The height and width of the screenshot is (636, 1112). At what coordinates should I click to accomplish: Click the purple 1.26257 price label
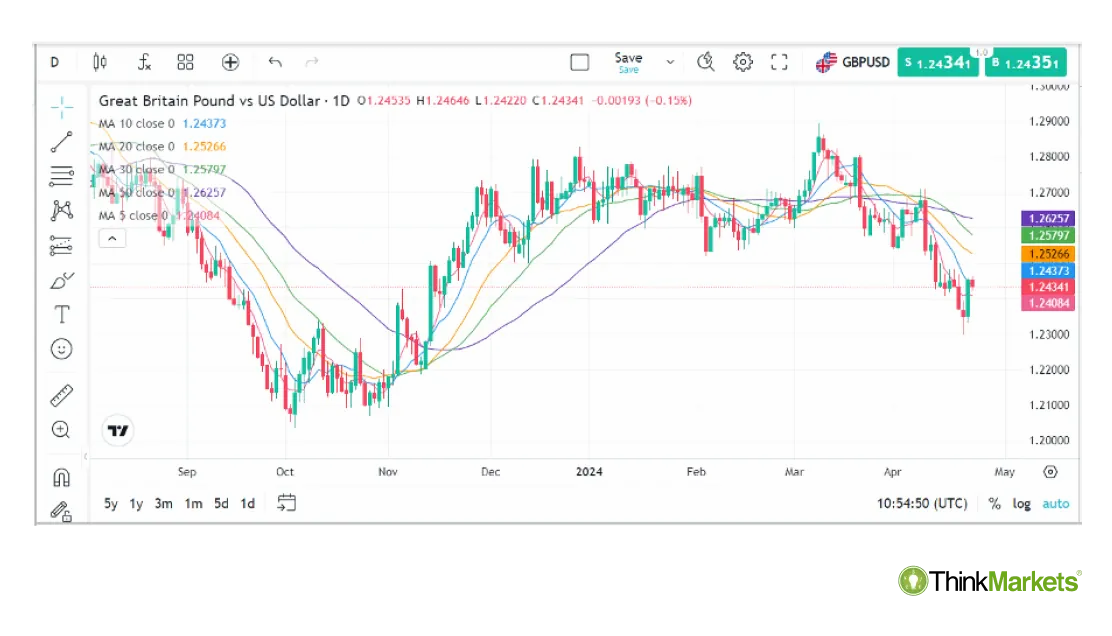(1046, 218)
